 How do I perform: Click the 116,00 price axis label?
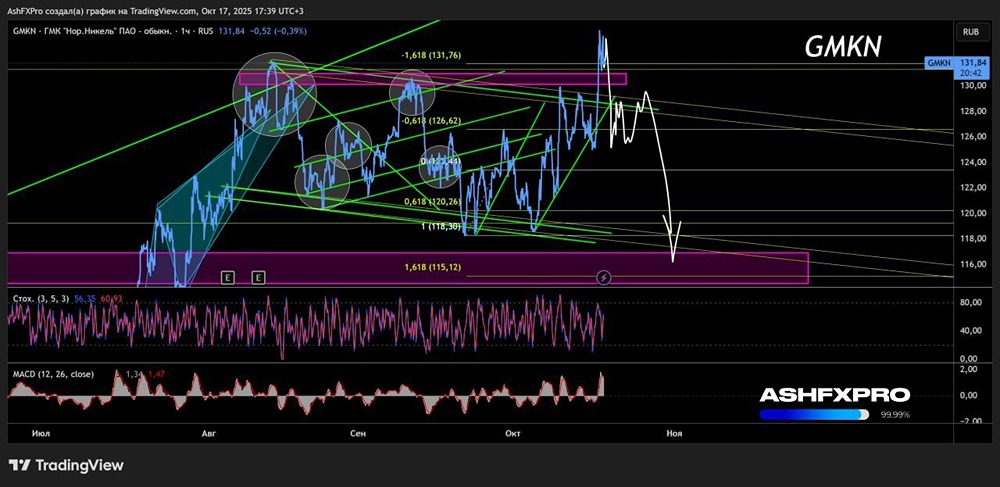click(971, 265)
